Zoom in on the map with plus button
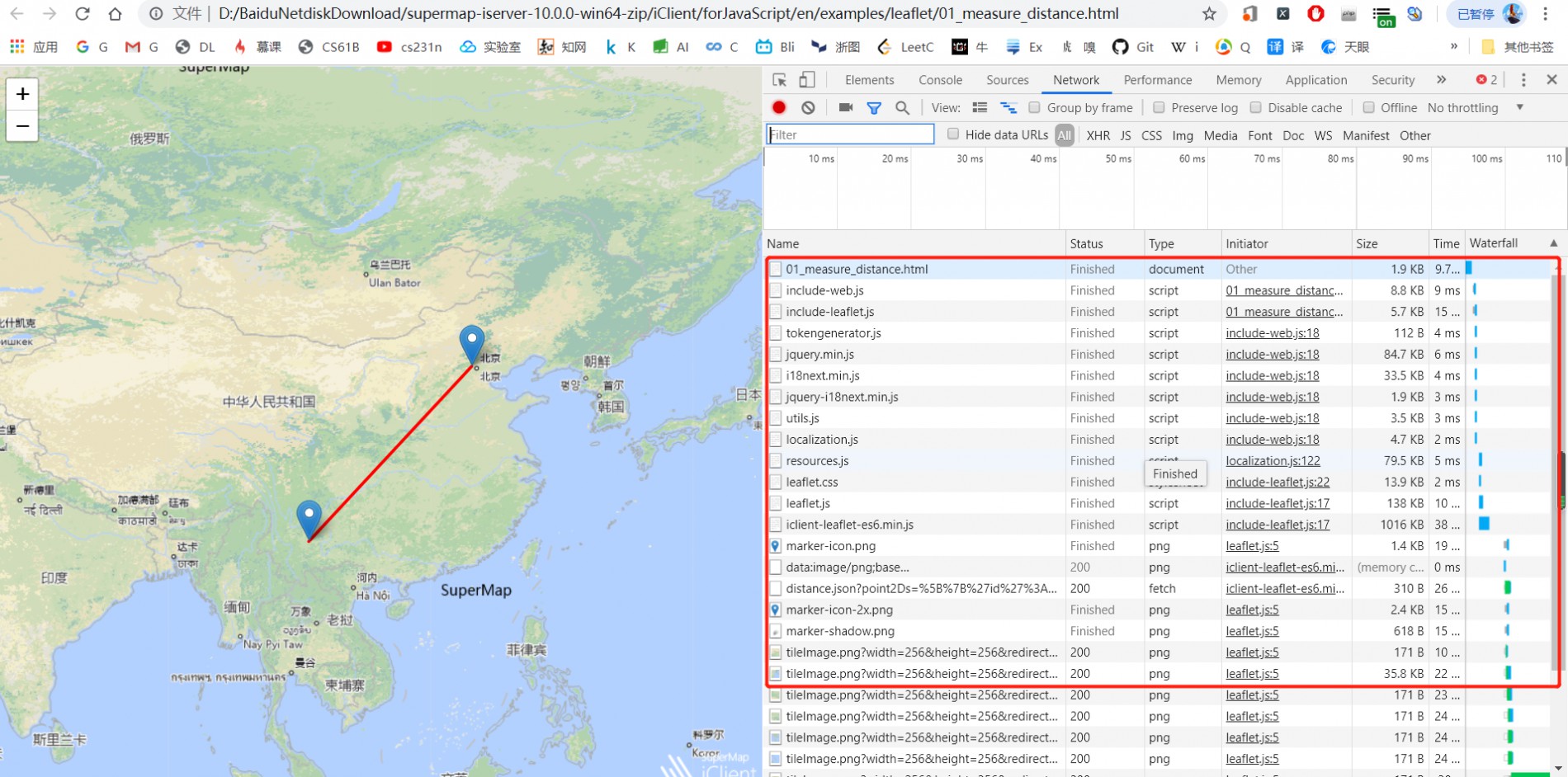Viewport: 1568px width, 777px height. [x=22, y=94]
